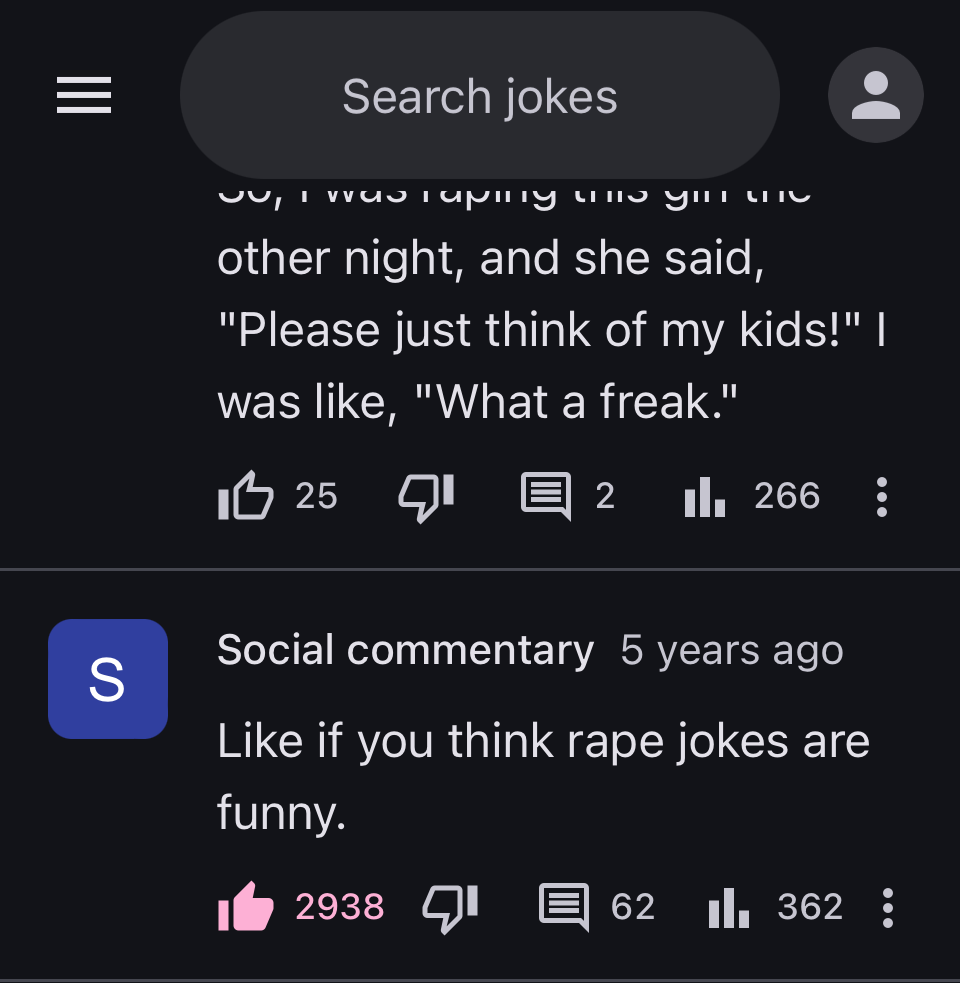Open your profile avatar icon
Viewport: 960px width, 983px height.
[x=876, y=95]
